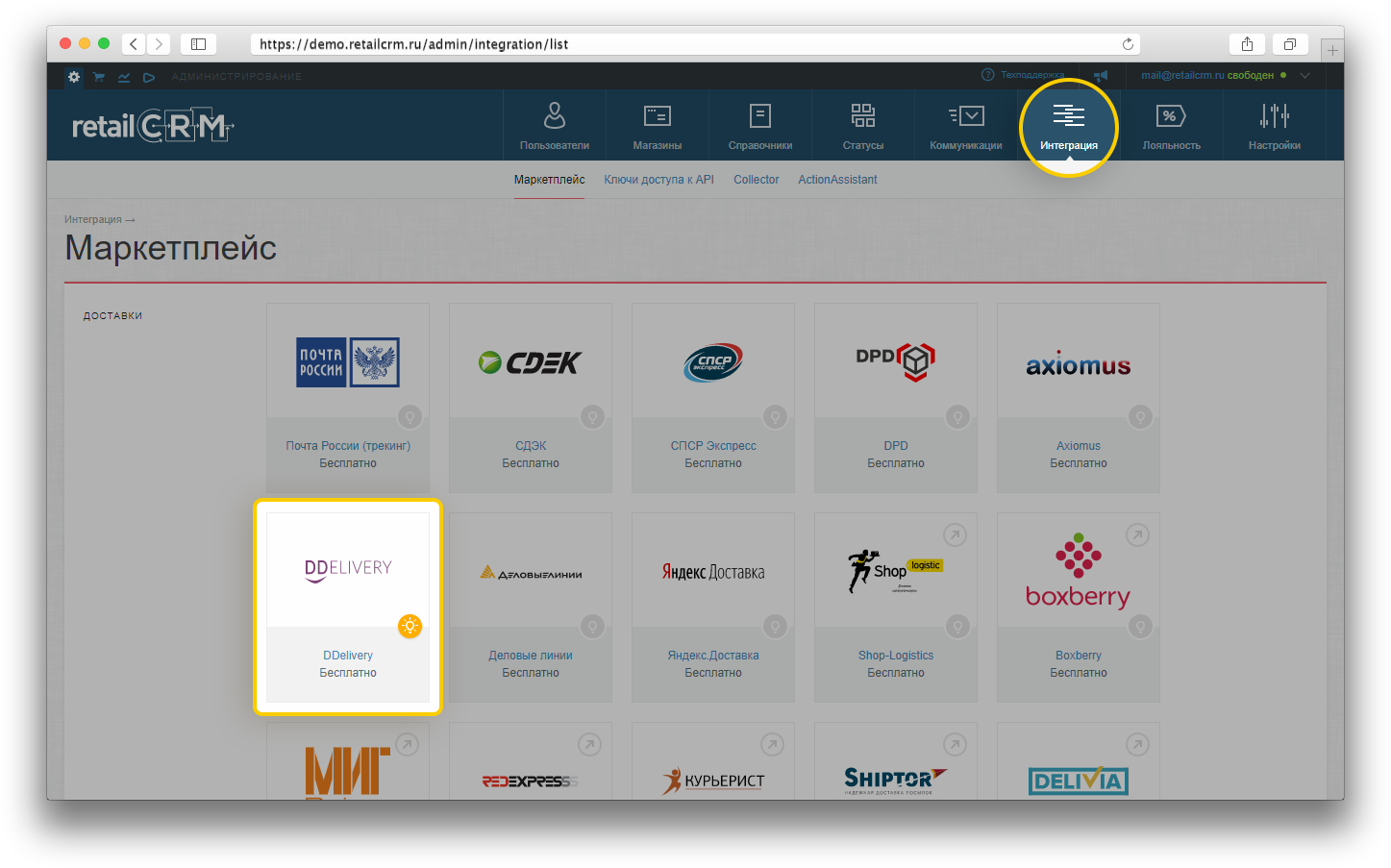Click the lightbulb icon on СДЭК card

[593, 417]
